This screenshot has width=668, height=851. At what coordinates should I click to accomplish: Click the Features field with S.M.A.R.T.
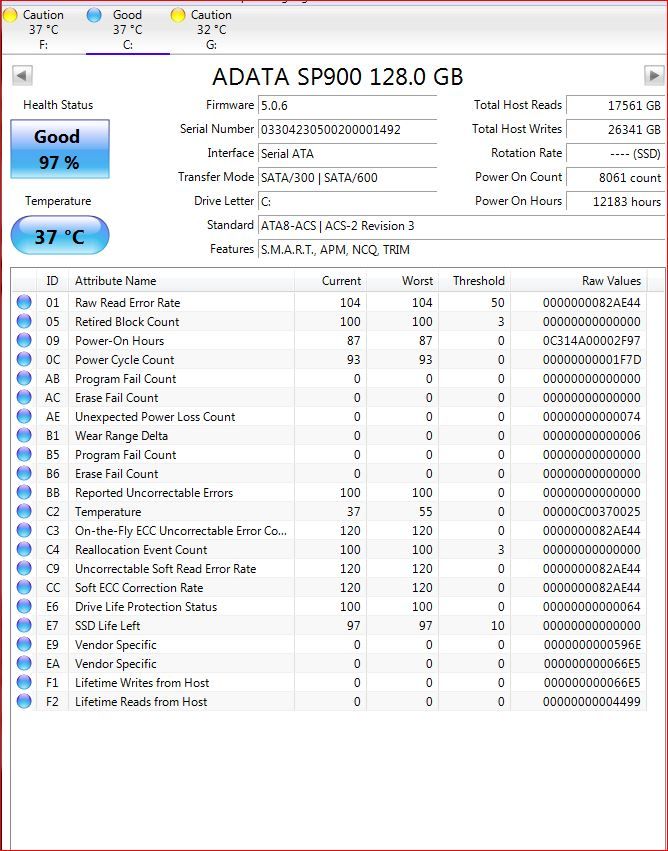[461, 250]
